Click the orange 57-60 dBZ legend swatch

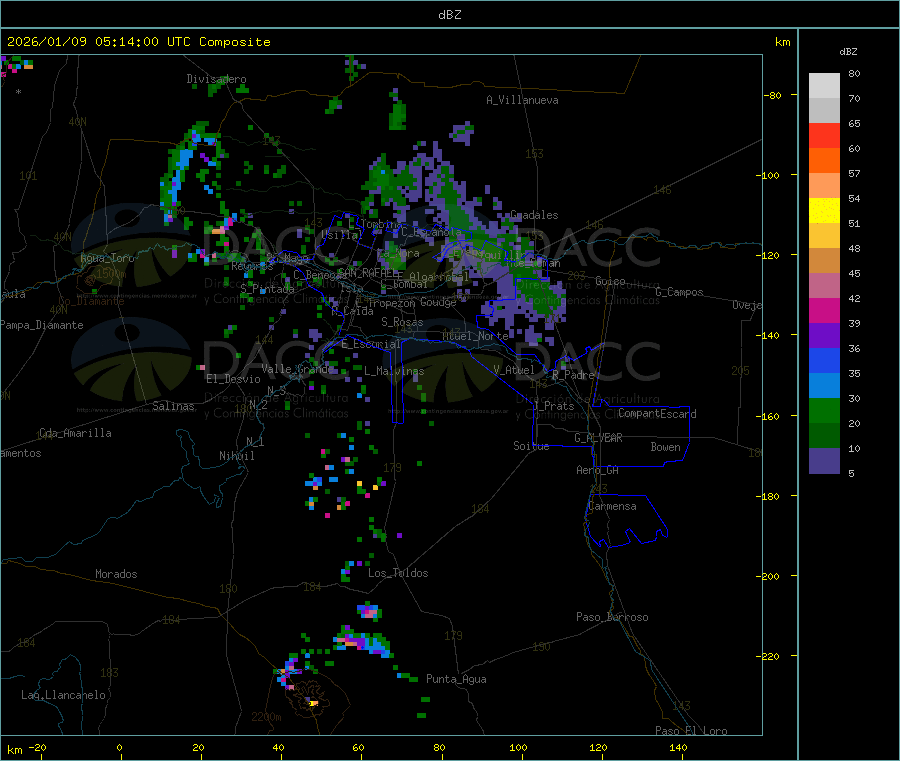824,161
